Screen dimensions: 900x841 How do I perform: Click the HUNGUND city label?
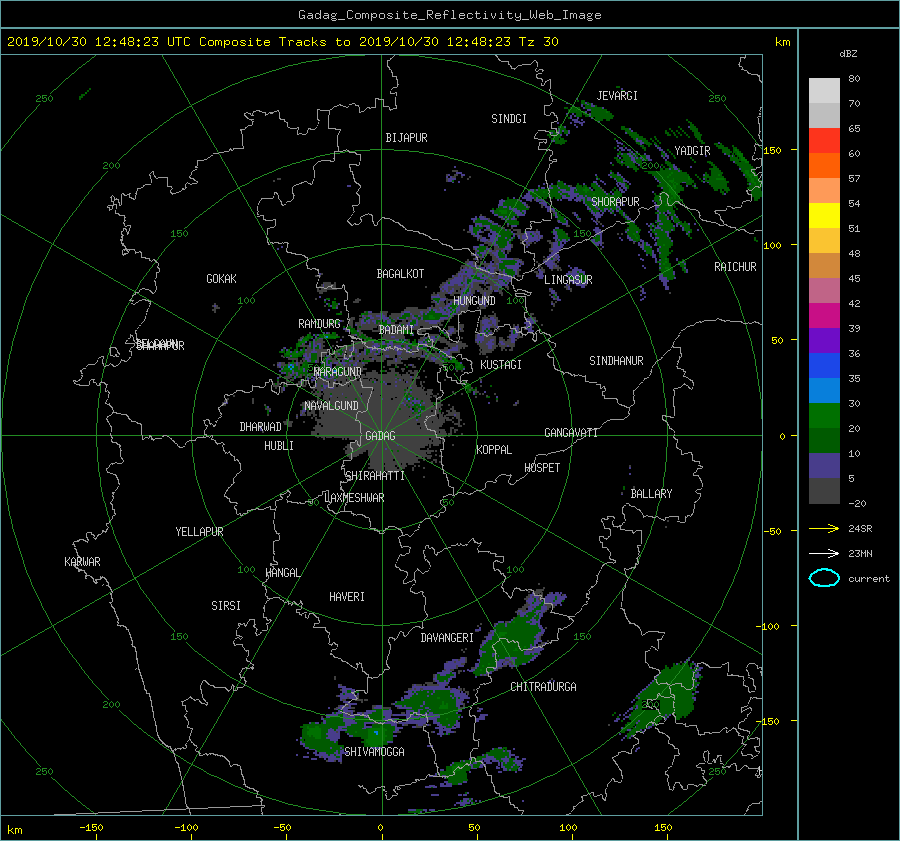pos(474,301)
